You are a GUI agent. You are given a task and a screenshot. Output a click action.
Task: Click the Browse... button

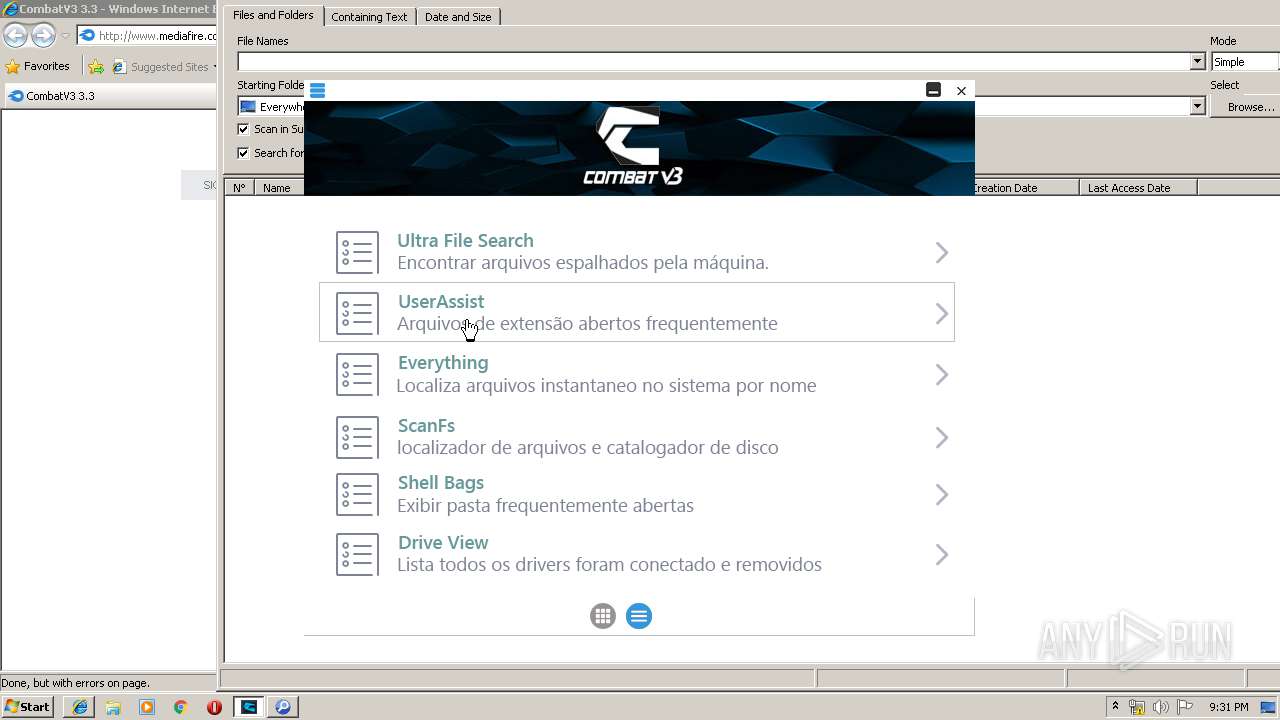[1245, 107]
